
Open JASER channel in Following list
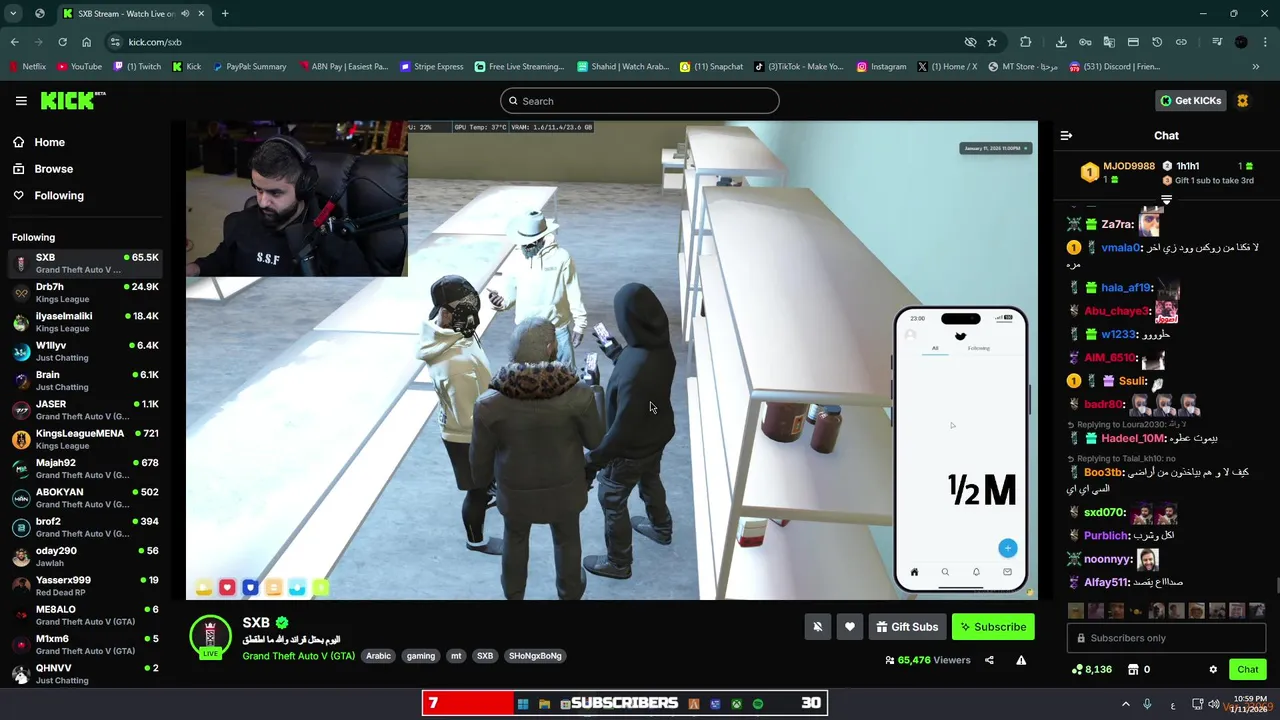pos(85,410)
